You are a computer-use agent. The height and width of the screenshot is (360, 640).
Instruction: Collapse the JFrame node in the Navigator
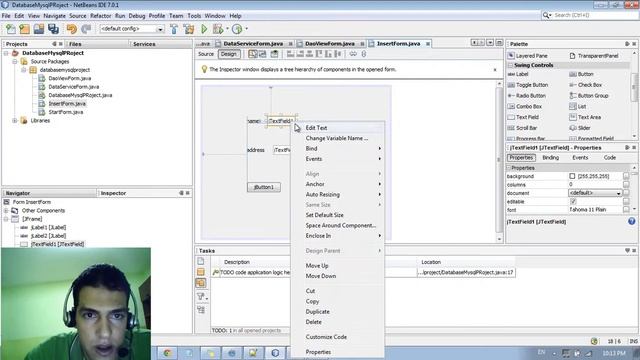(6, 219)
